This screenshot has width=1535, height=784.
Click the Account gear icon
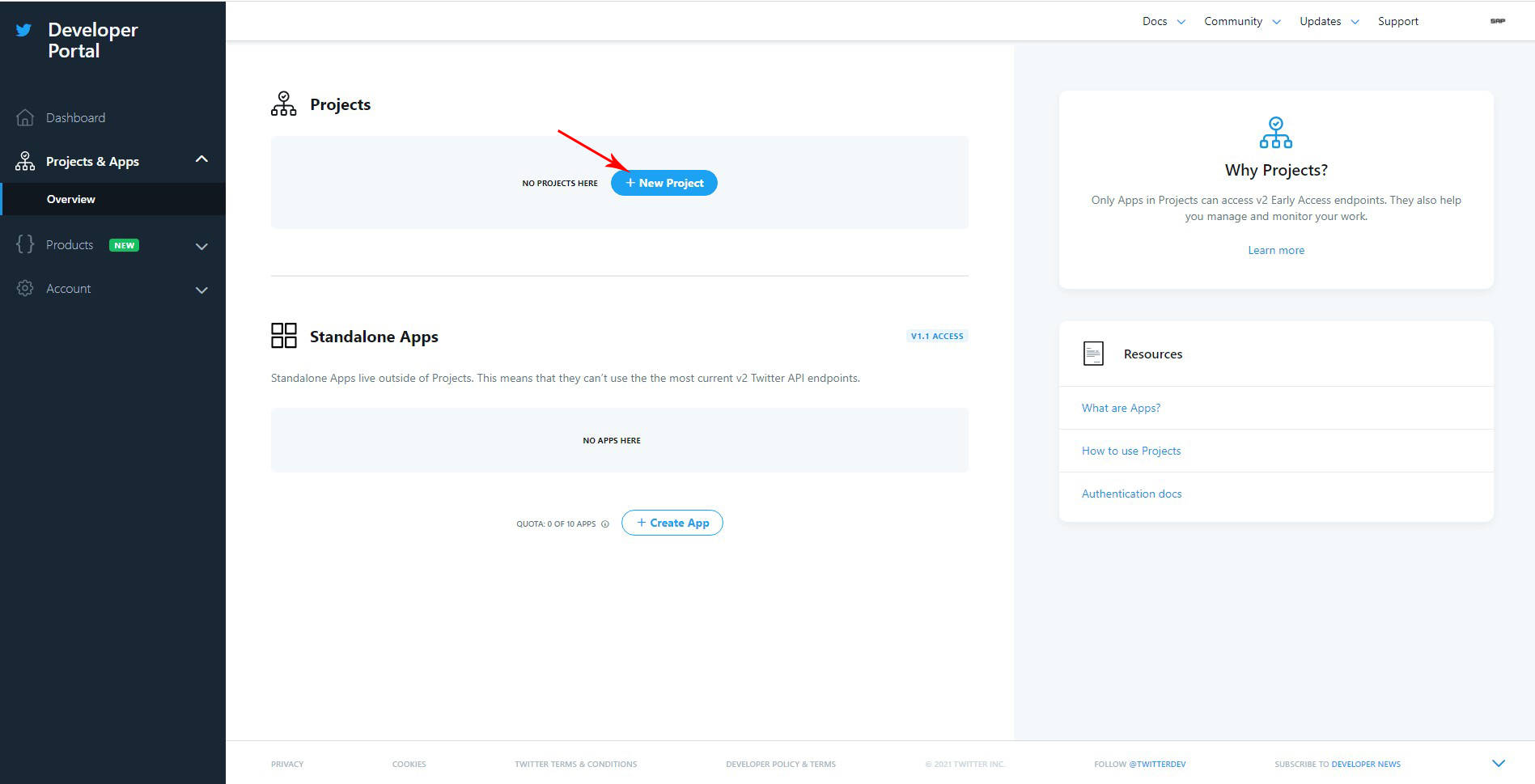coord(25,288)
